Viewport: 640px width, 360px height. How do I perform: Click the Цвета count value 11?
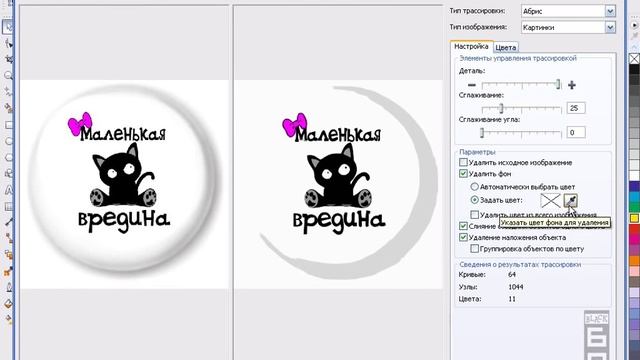[512, 299]
